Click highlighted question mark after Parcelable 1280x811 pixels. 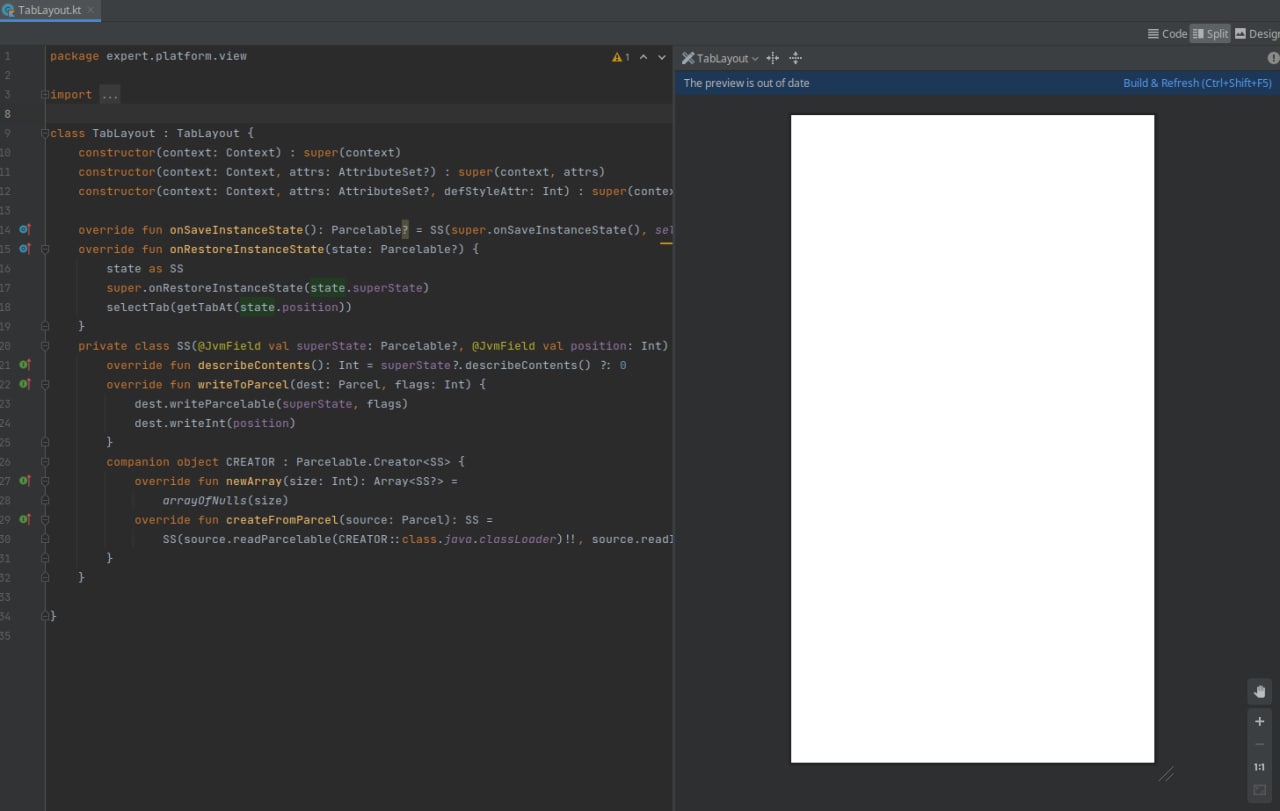(405, 230)
